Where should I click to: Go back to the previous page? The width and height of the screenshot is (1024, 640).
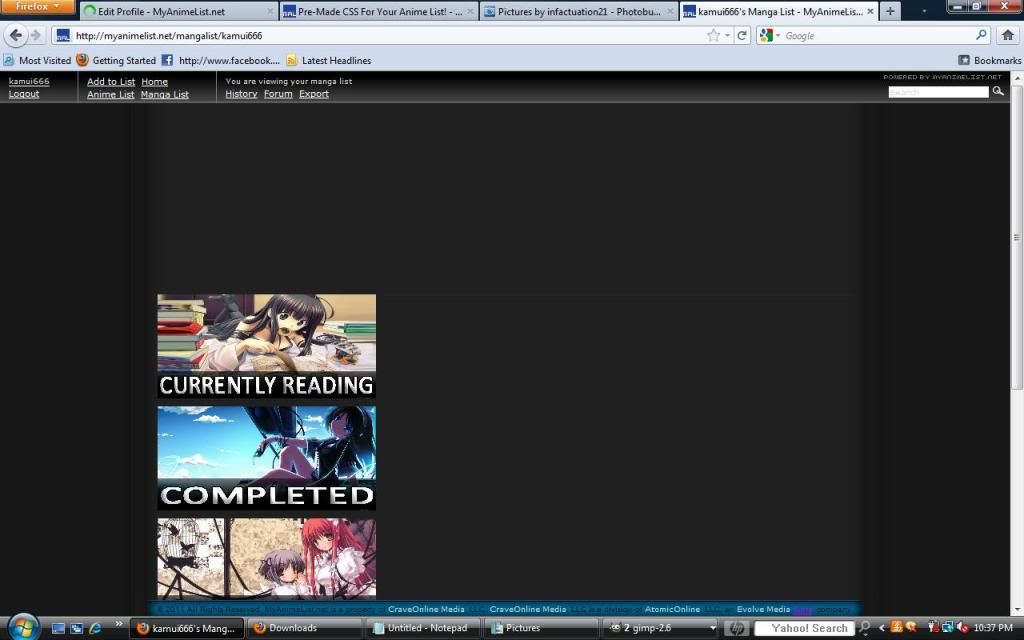(x=16, y=35)
